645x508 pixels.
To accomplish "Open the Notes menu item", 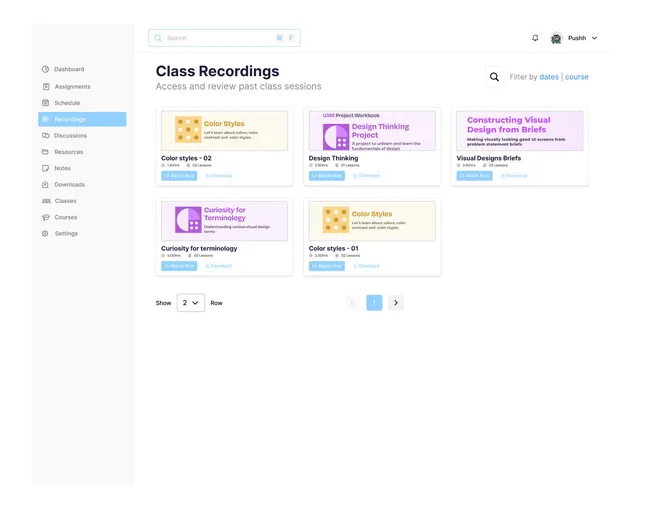I will [x=62, y=168].
